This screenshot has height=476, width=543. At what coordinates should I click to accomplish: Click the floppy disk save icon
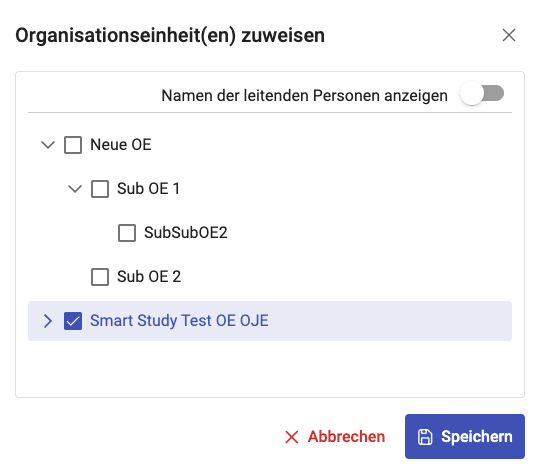[x=425, y=437]
